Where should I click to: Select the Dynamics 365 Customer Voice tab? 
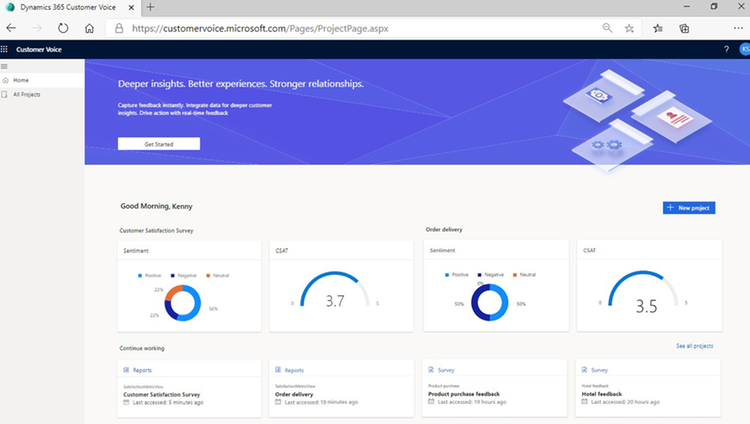[x=68, y=7]
